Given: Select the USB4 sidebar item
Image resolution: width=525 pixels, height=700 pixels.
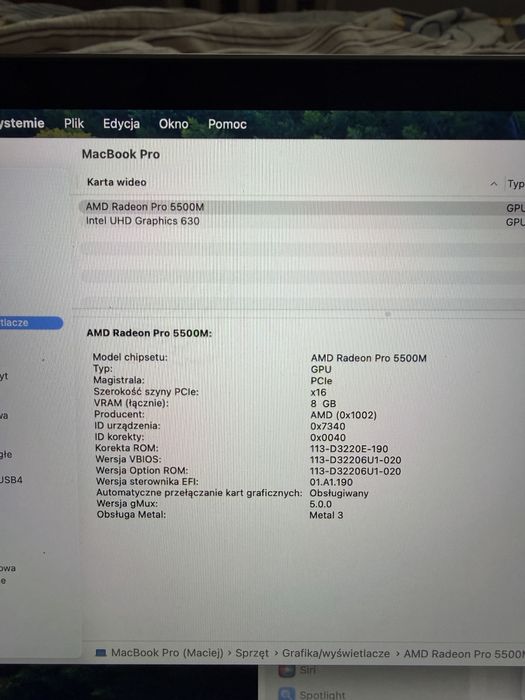Looking at the screenshot, I should click(11, 480).
